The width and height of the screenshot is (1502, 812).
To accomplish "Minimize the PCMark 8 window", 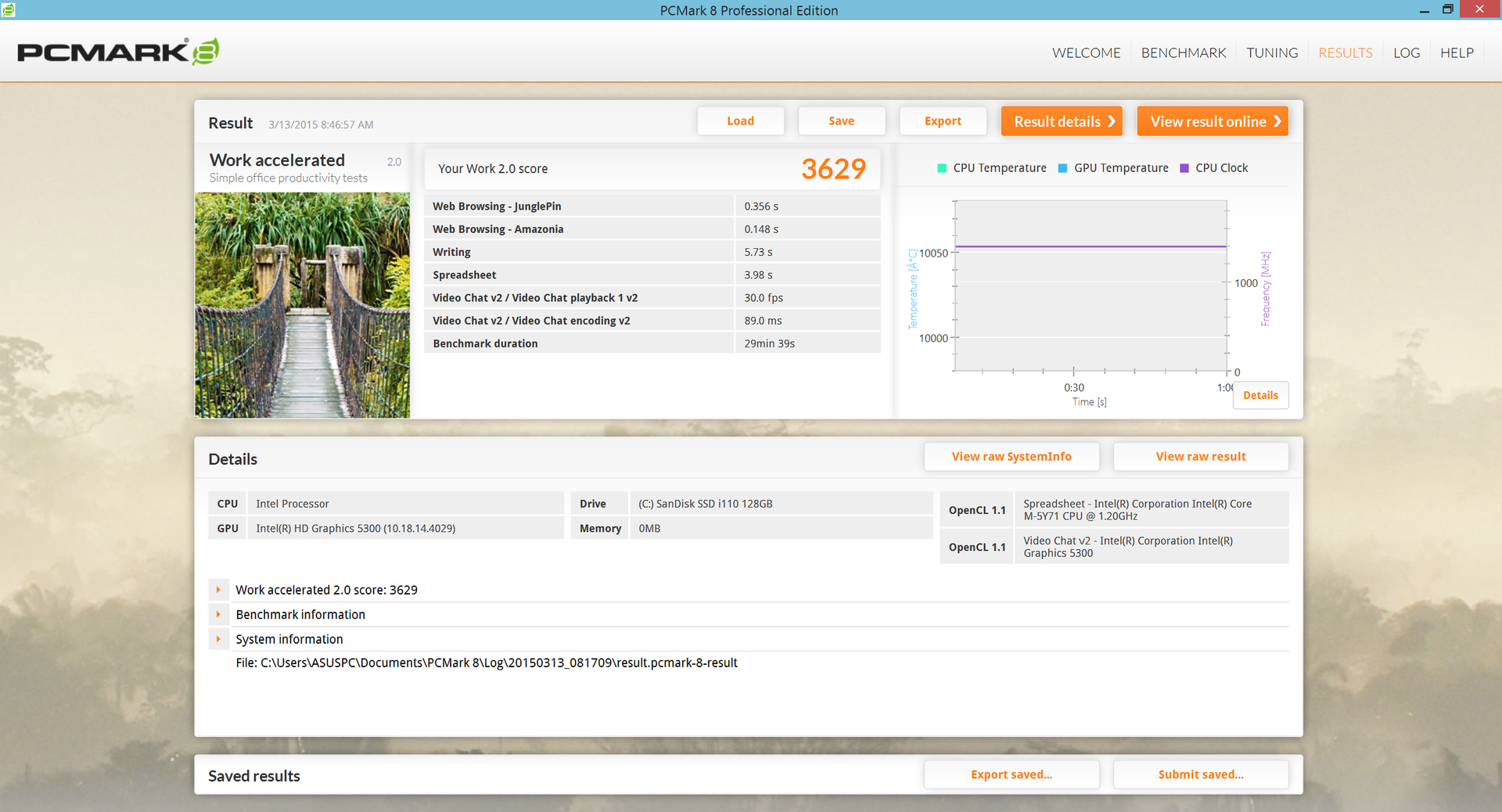I will (x=1425, y=9).
